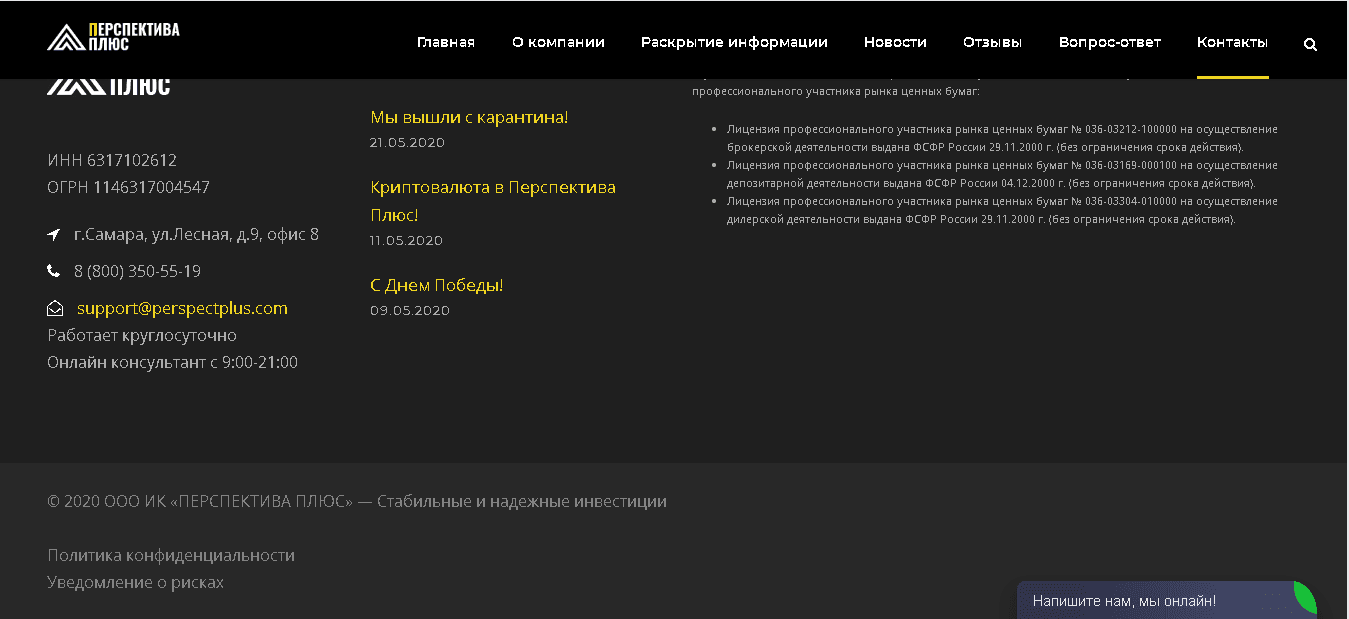This screenshot has width=1349, height=619.
Task: Click the phone icon beside 8 (800) number
Action: (x=54, y=271)
